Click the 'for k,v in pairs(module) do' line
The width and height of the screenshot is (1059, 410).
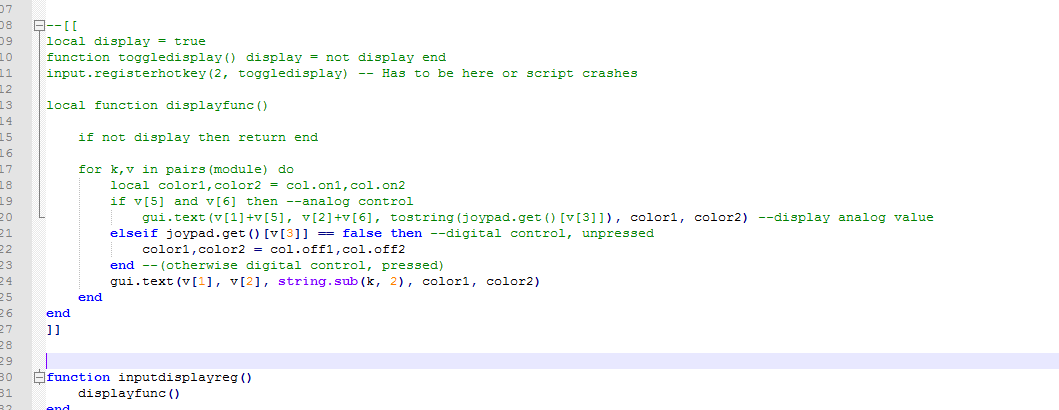[186, 170]
